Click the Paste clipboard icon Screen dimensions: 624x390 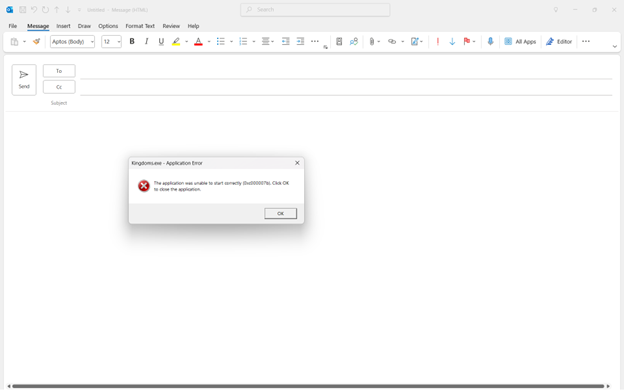pos(14,41)
